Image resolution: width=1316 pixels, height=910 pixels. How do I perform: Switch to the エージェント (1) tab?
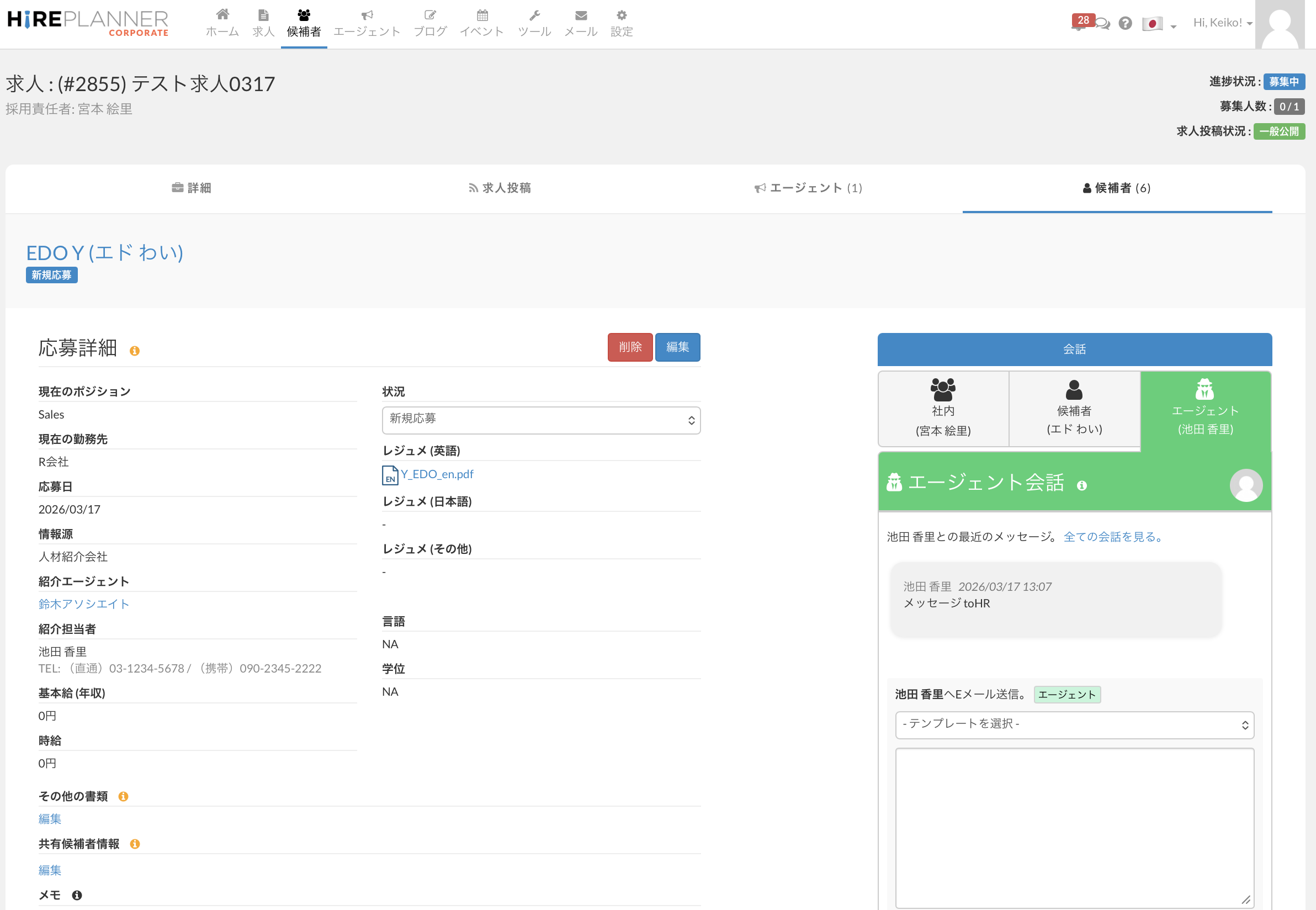coord(808,188)
